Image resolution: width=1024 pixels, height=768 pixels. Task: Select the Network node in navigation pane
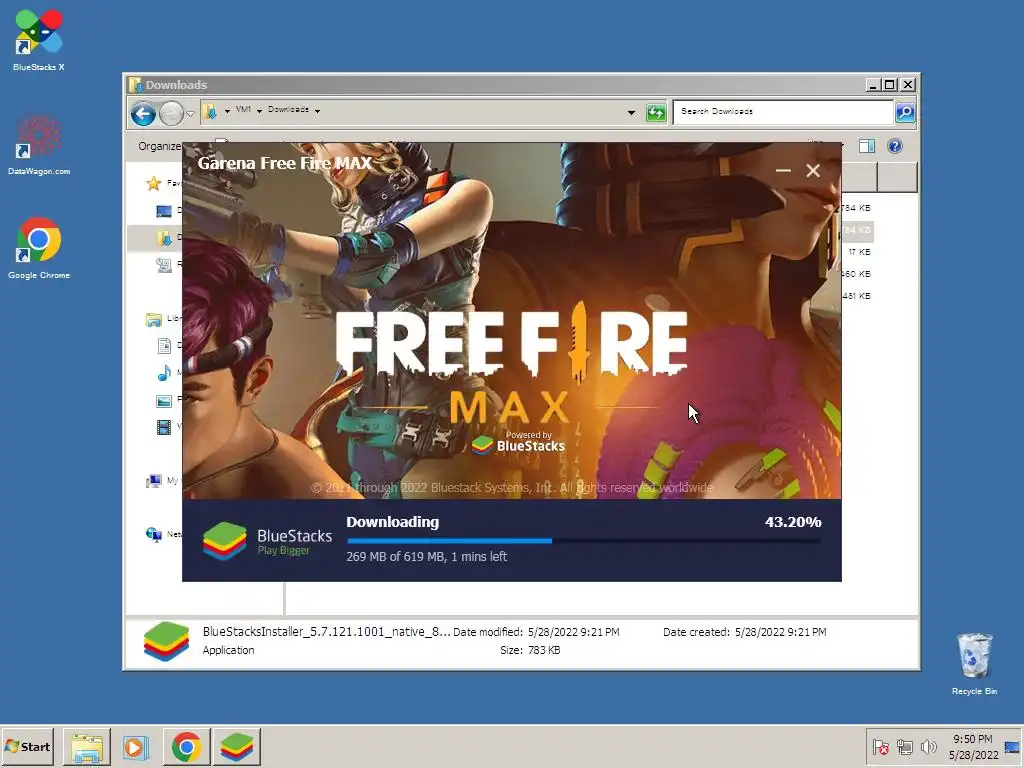tap(154, 535)
